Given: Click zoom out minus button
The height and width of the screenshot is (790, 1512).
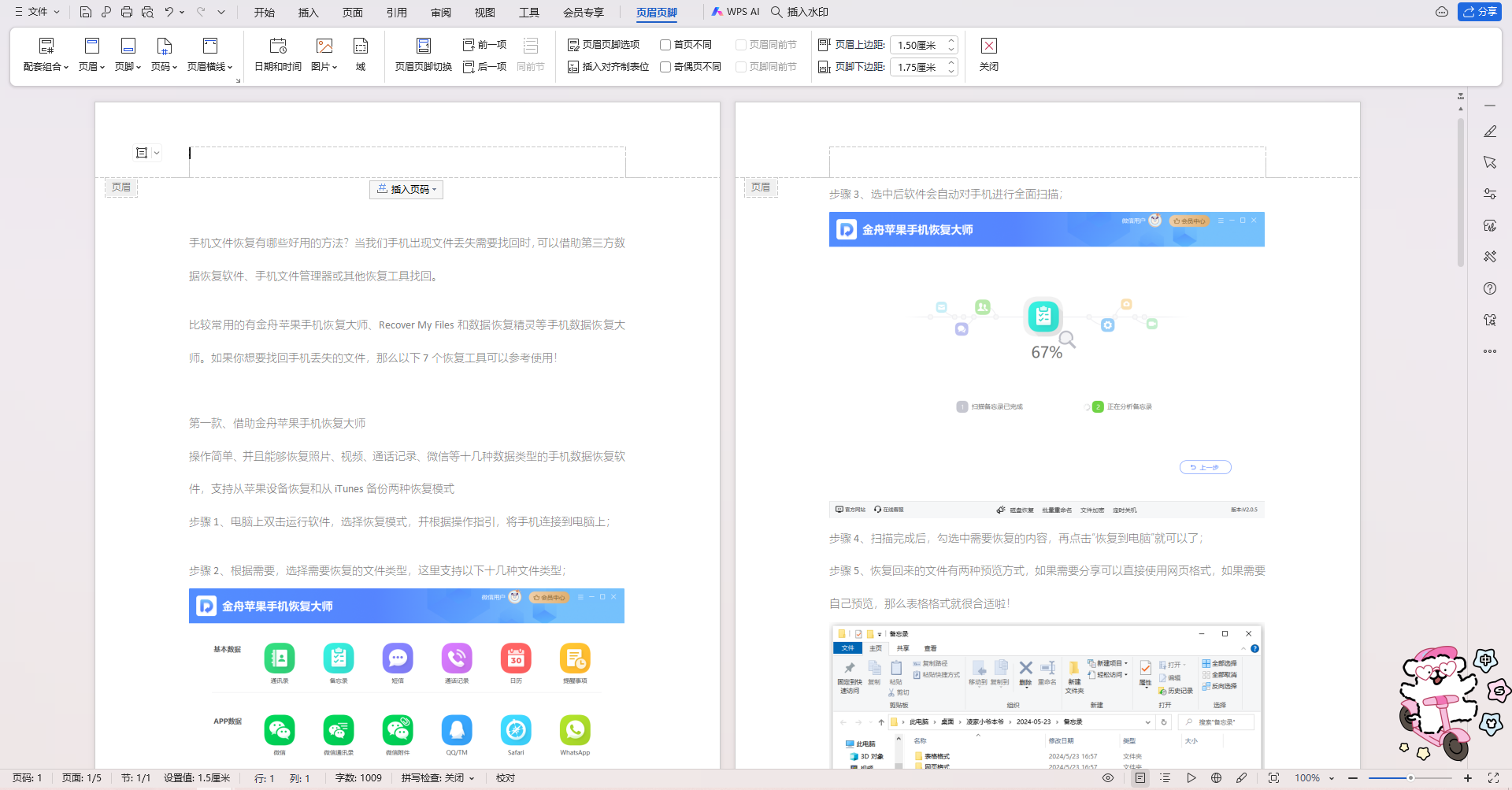Looking at the screenshot, I should tap(1353, 778).
